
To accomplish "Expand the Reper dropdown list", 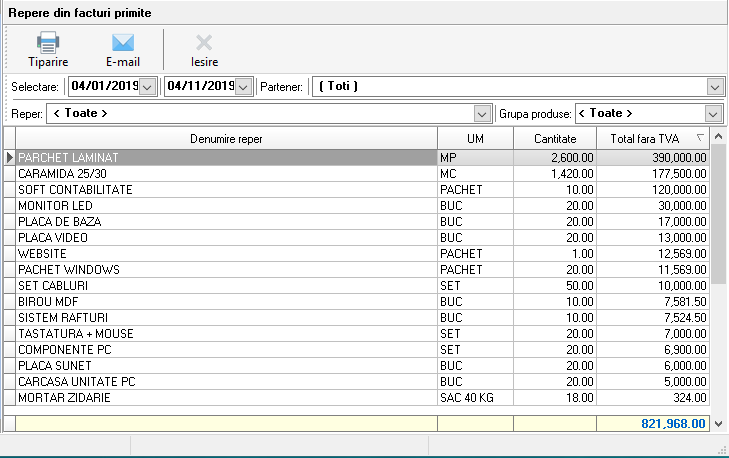I will click(x=483, y=114).
